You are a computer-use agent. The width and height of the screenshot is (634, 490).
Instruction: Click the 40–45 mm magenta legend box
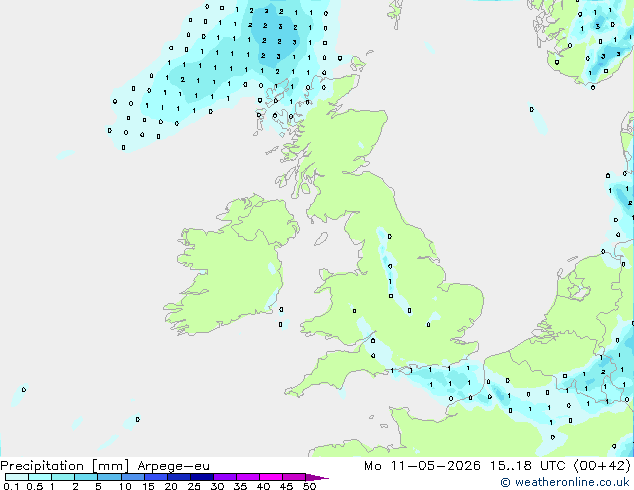point(271,477)
